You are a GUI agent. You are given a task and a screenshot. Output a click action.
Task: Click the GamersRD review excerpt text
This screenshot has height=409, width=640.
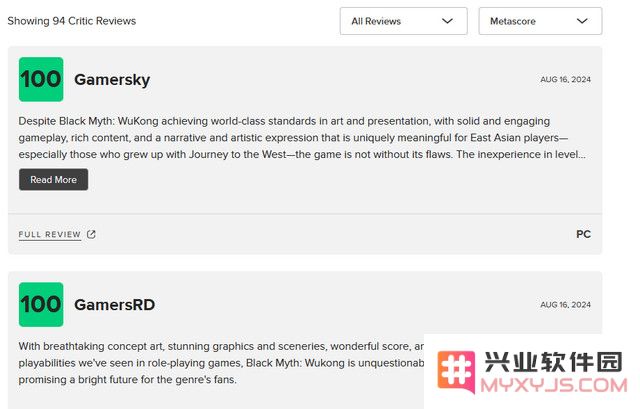tap(221, 363)
